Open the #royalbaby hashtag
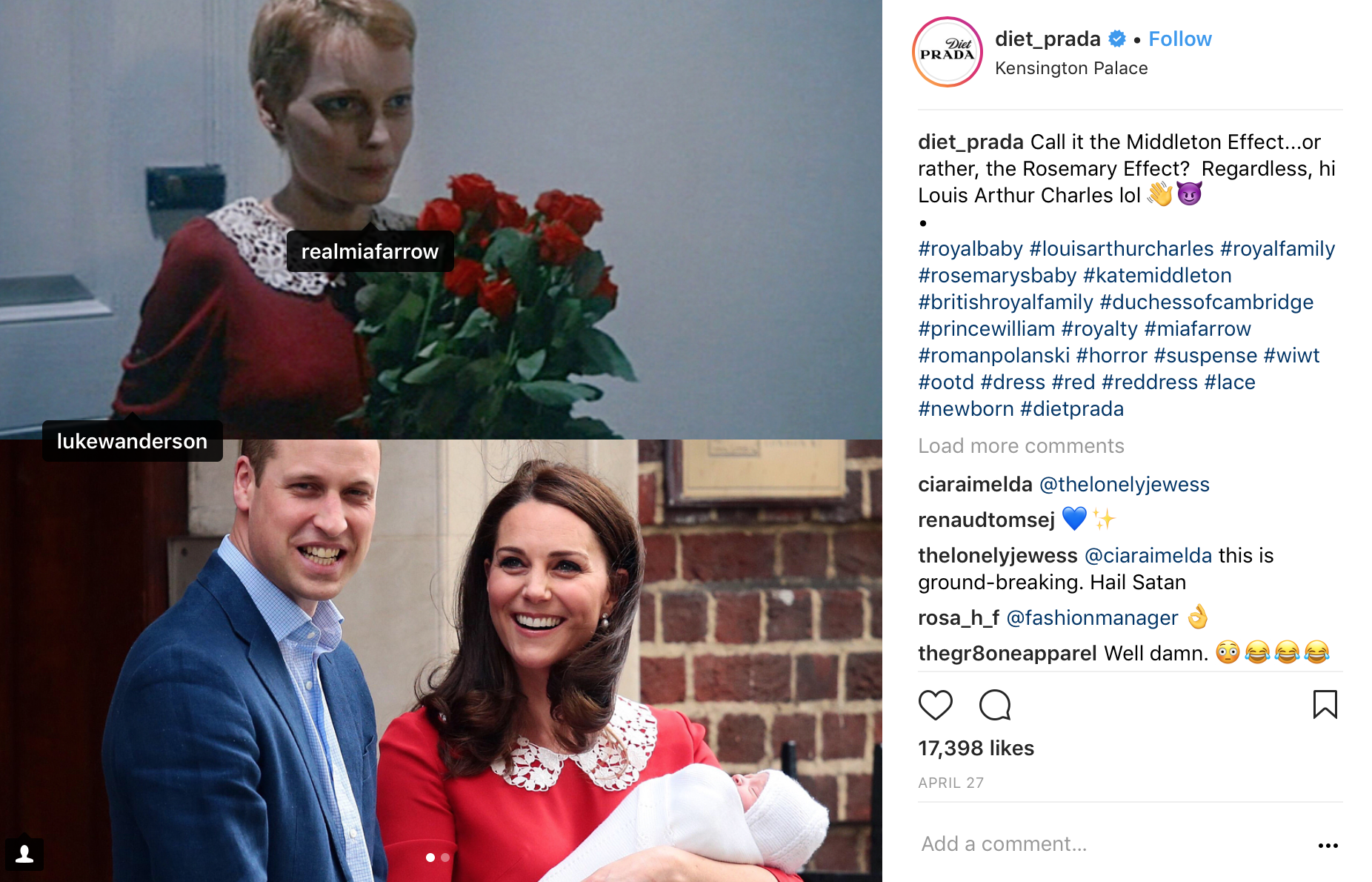Screen dimensions: 1372x882 click(x=970, y=249)
